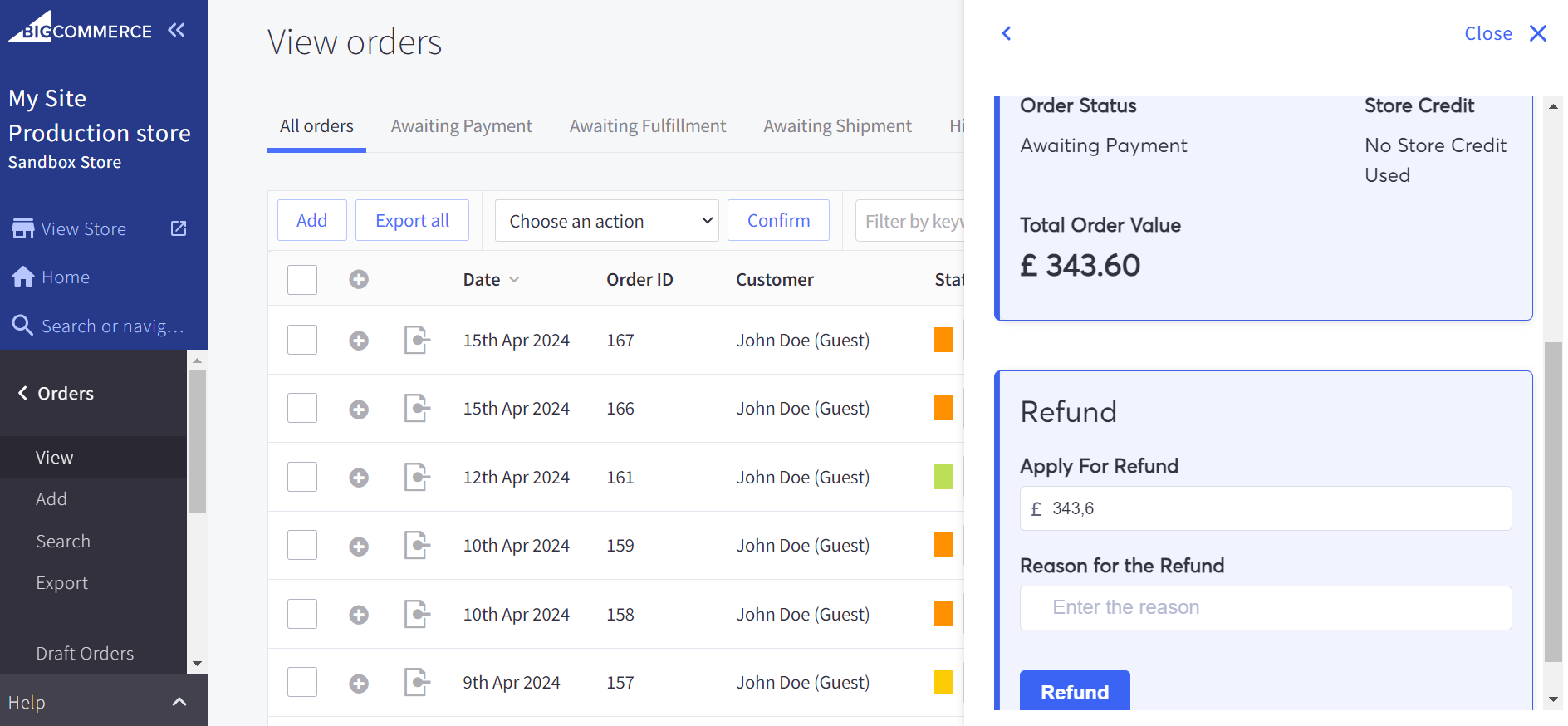1568x726 pixels.
Task: Select checkbox for order 161
Action: 302,478
